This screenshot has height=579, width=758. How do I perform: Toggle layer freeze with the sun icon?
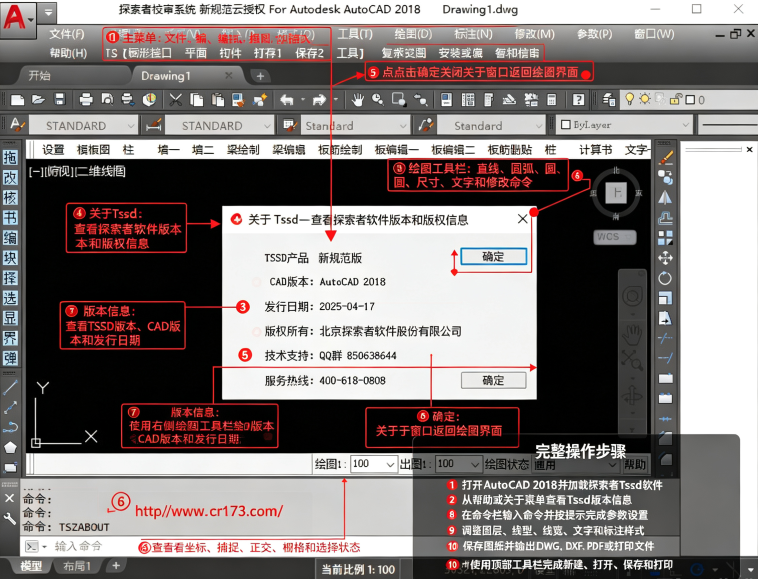644,99
